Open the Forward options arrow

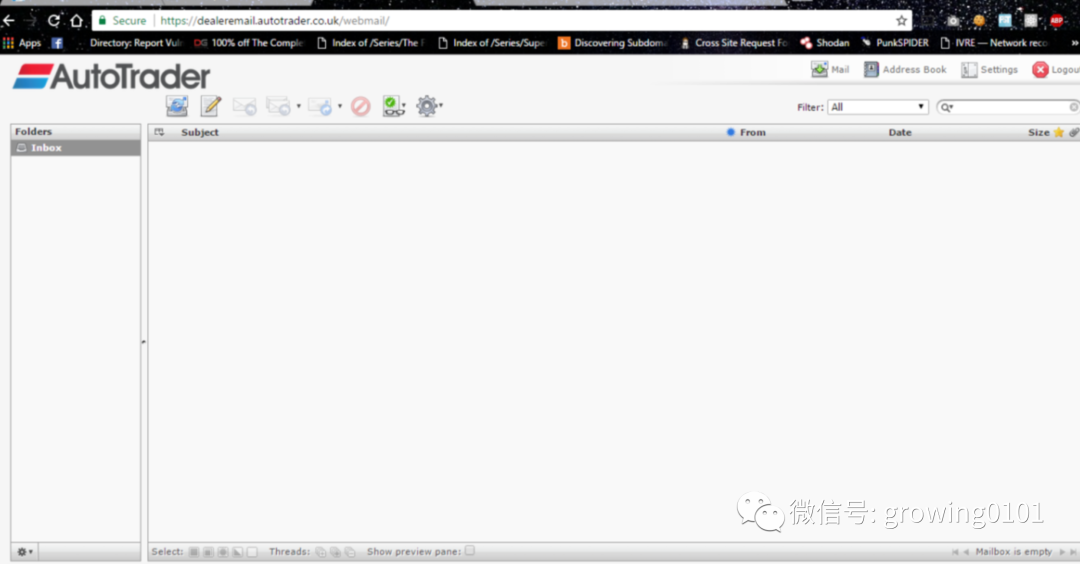[x=340, y=107]
